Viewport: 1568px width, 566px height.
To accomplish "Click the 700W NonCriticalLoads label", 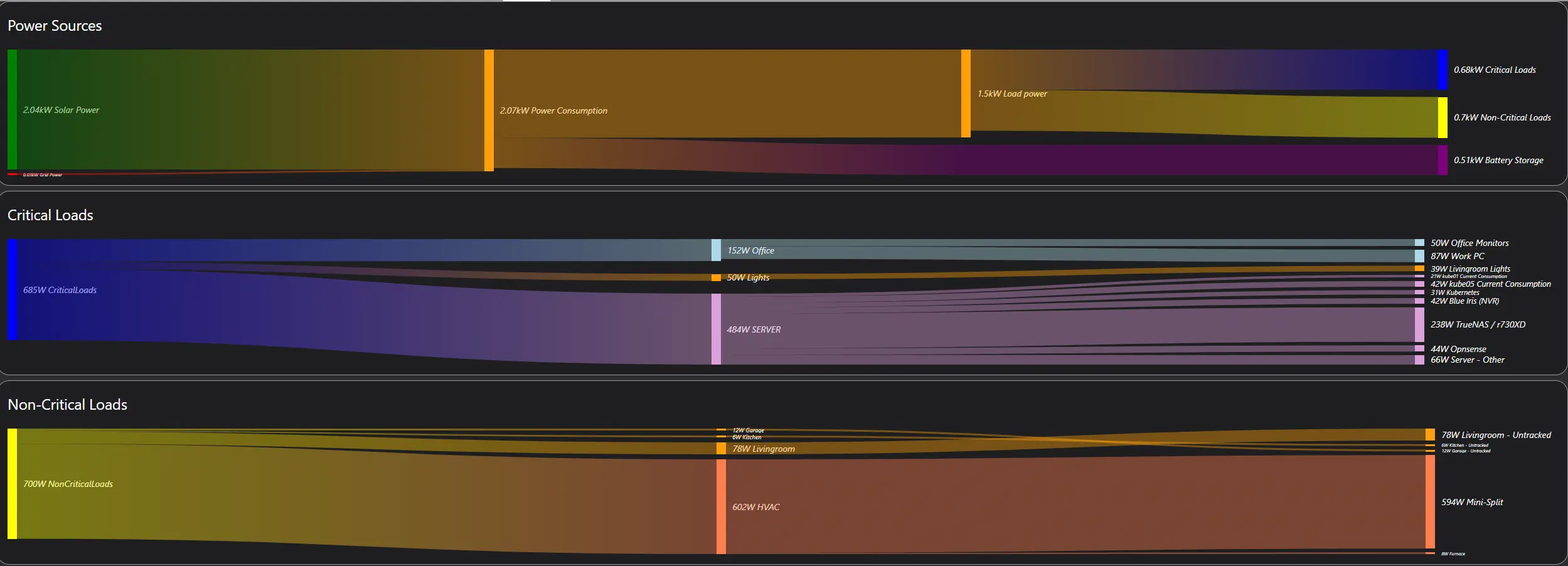I will 68,484.
